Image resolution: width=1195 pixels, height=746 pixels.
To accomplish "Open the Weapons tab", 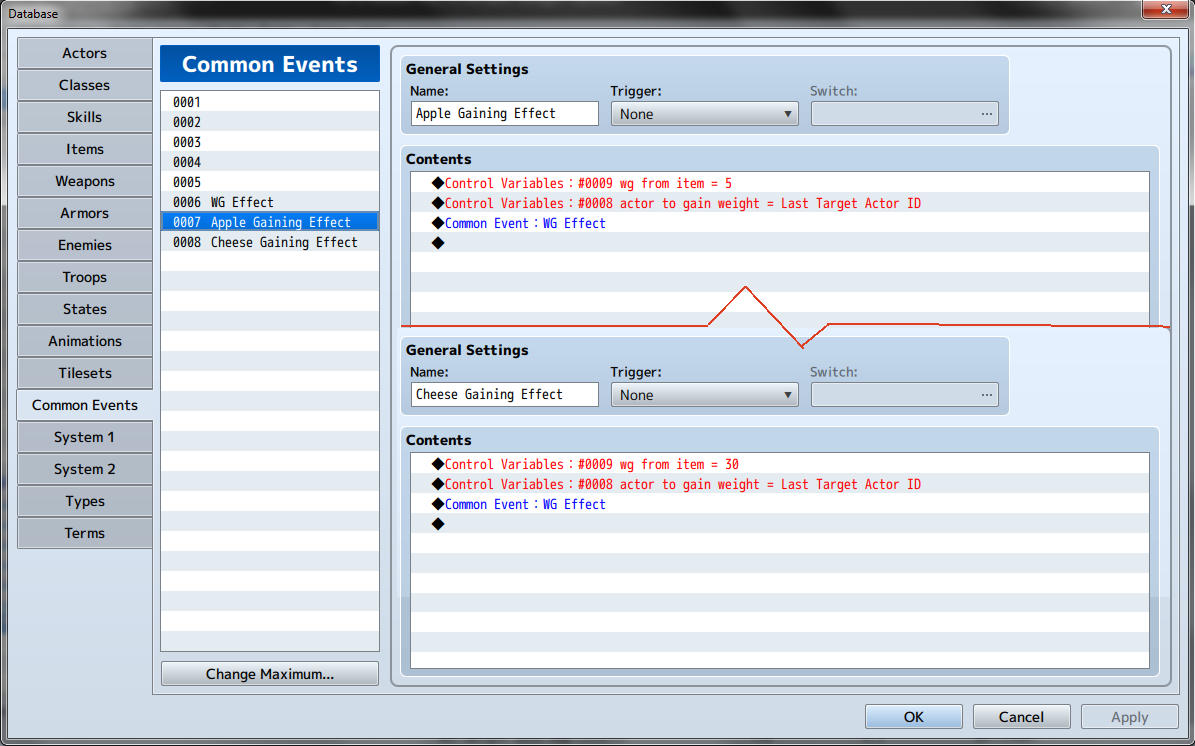I will pyautogui.click(x=85, y=181).
